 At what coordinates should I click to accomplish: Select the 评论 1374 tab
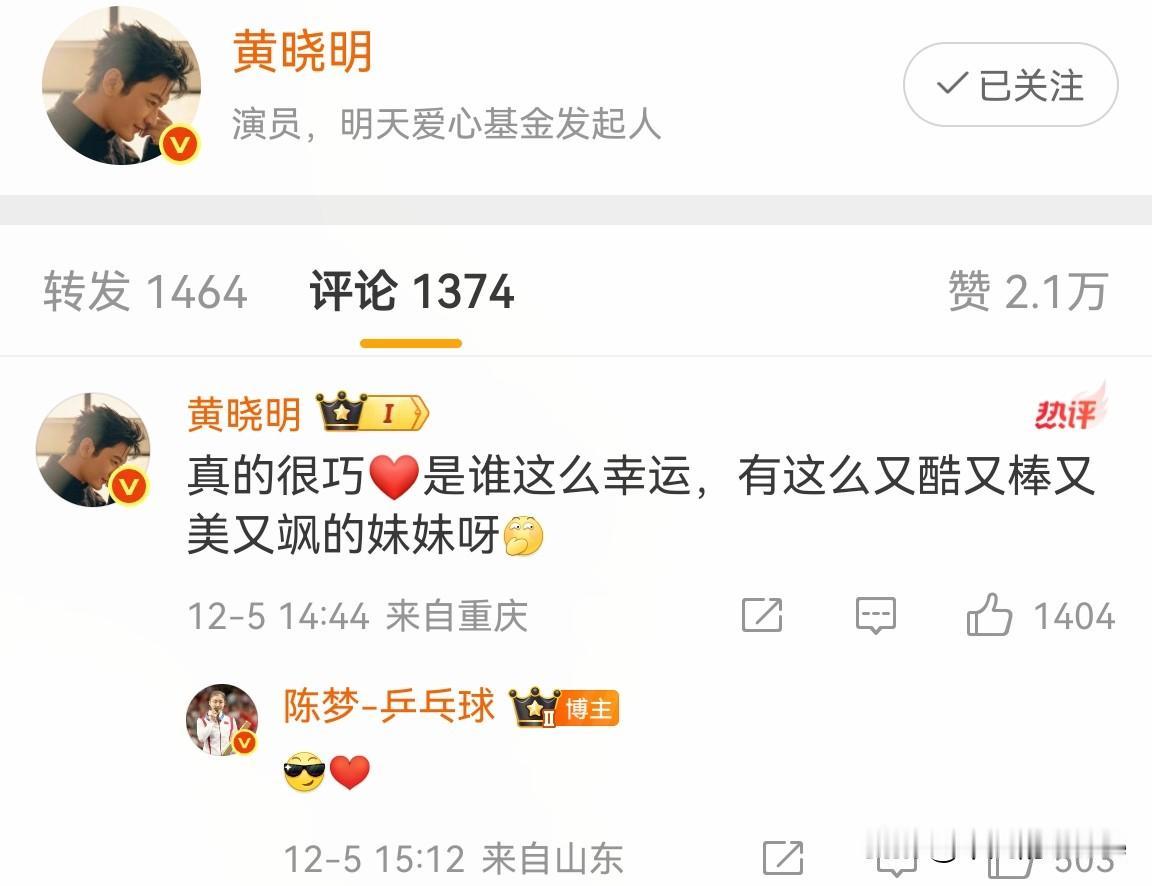[411, 292]
